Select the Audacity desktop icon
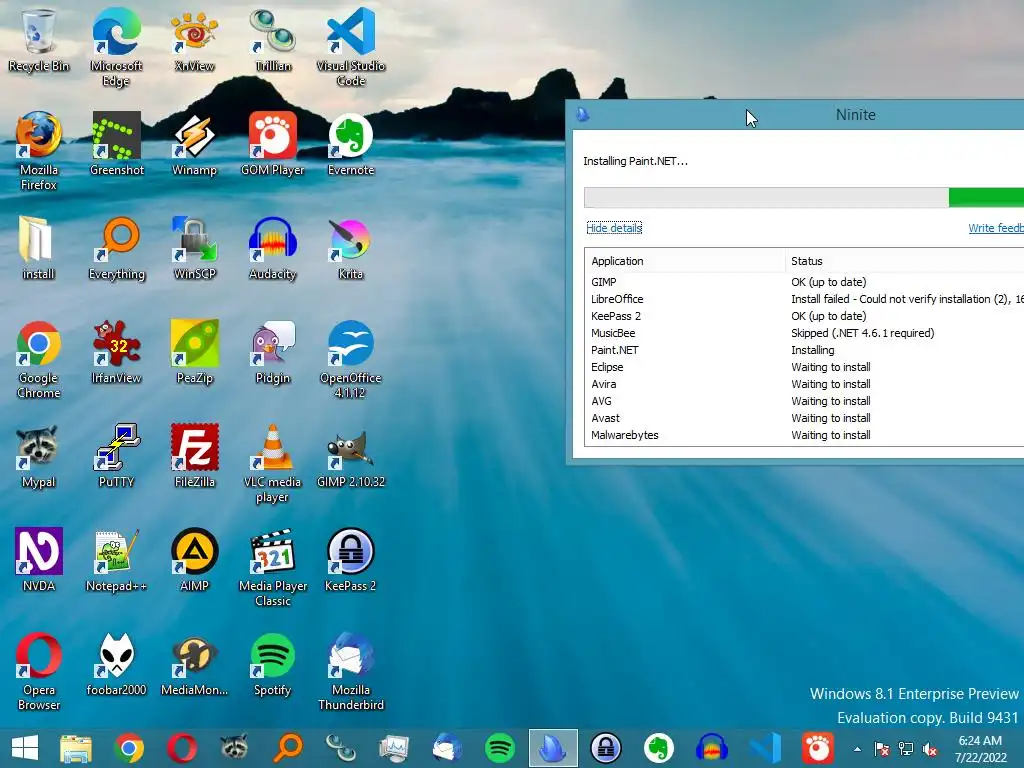1024x768 pixels. pos(272,248)
